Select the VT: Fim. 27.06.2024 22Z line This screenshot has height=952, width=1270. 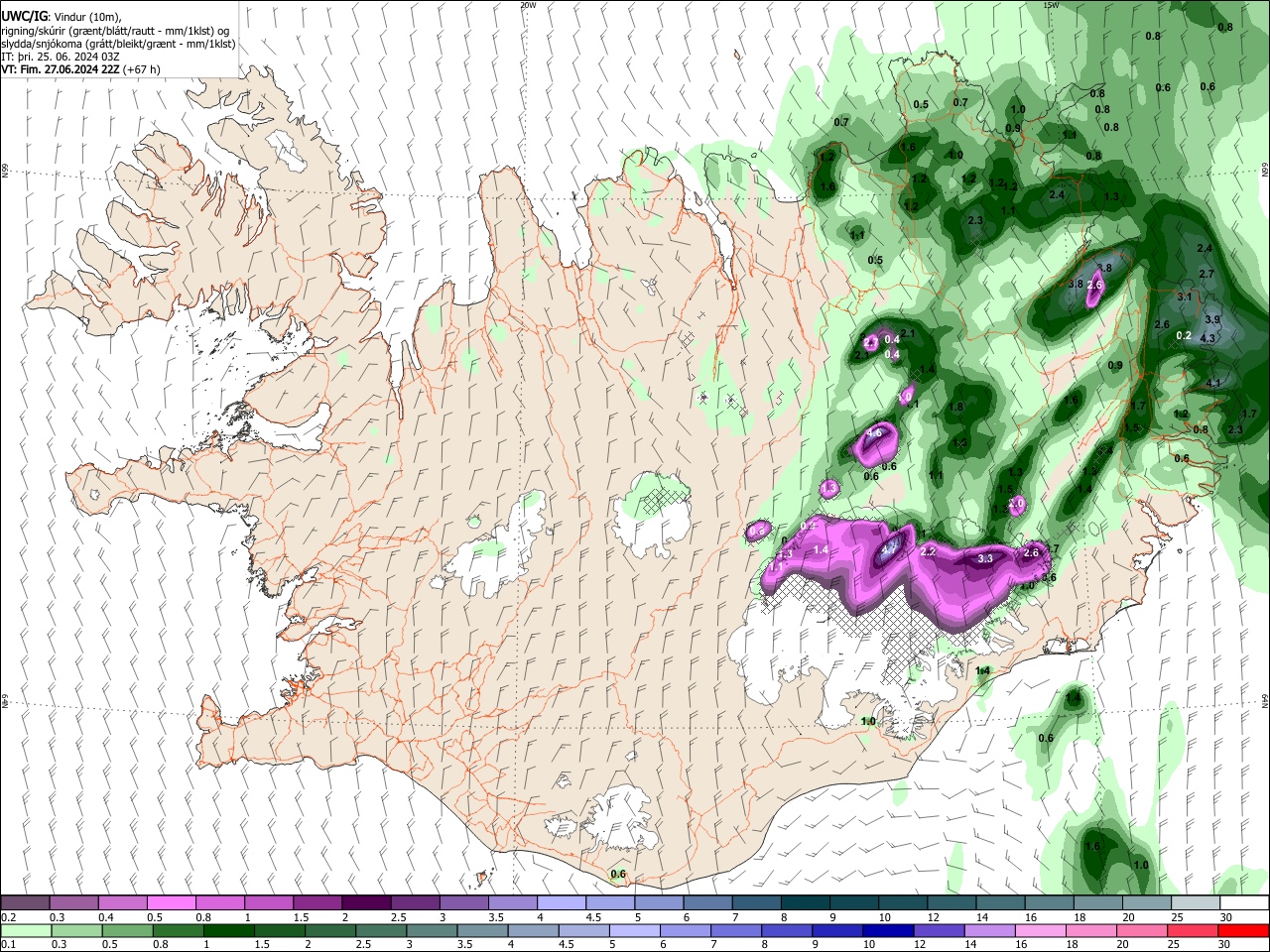click(x=61, y=69)
